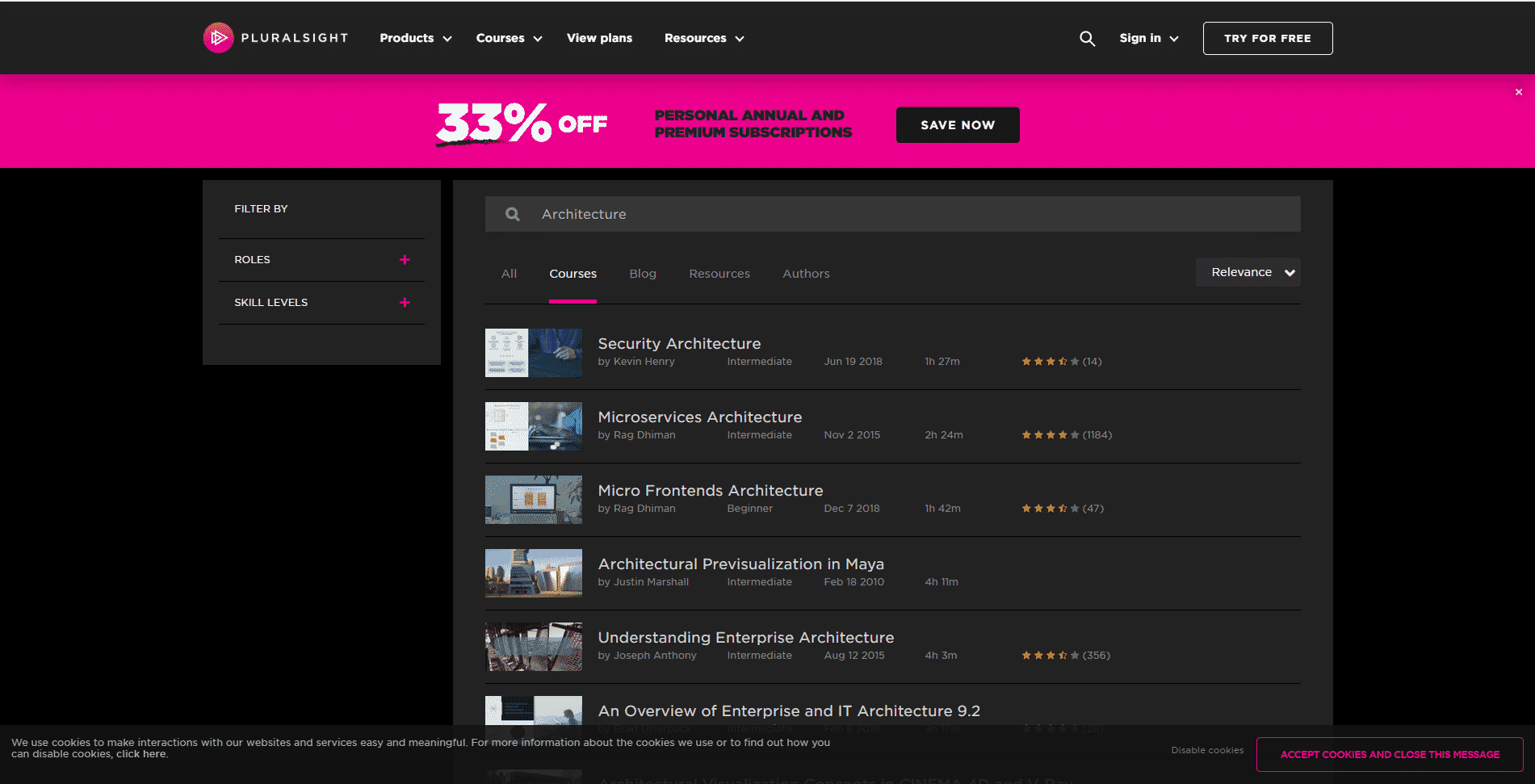Go to View plans page

[x=599, y=38]
